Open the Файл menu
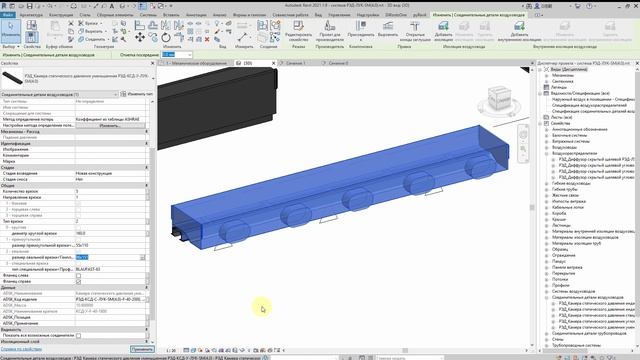Image resolution: width=640 pixels, height=360 pixels. pos(8,15)
